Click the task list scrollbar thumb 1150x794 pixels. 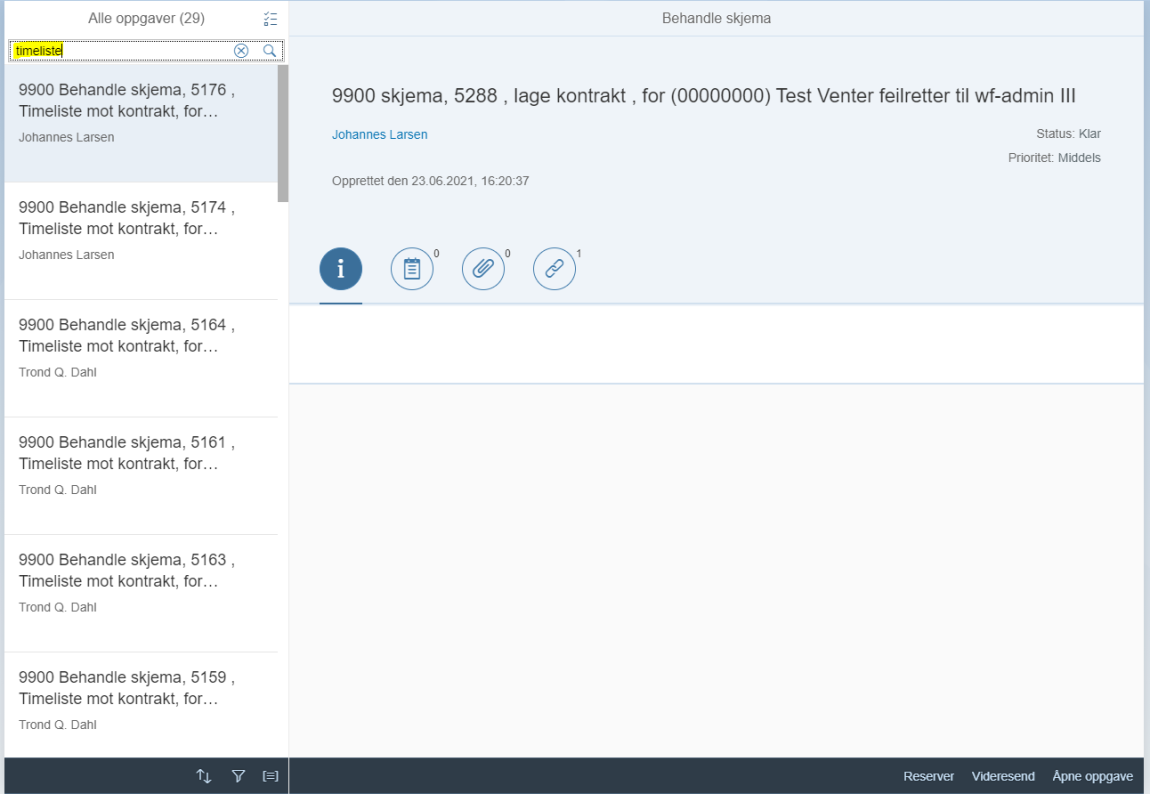(283, 133)
